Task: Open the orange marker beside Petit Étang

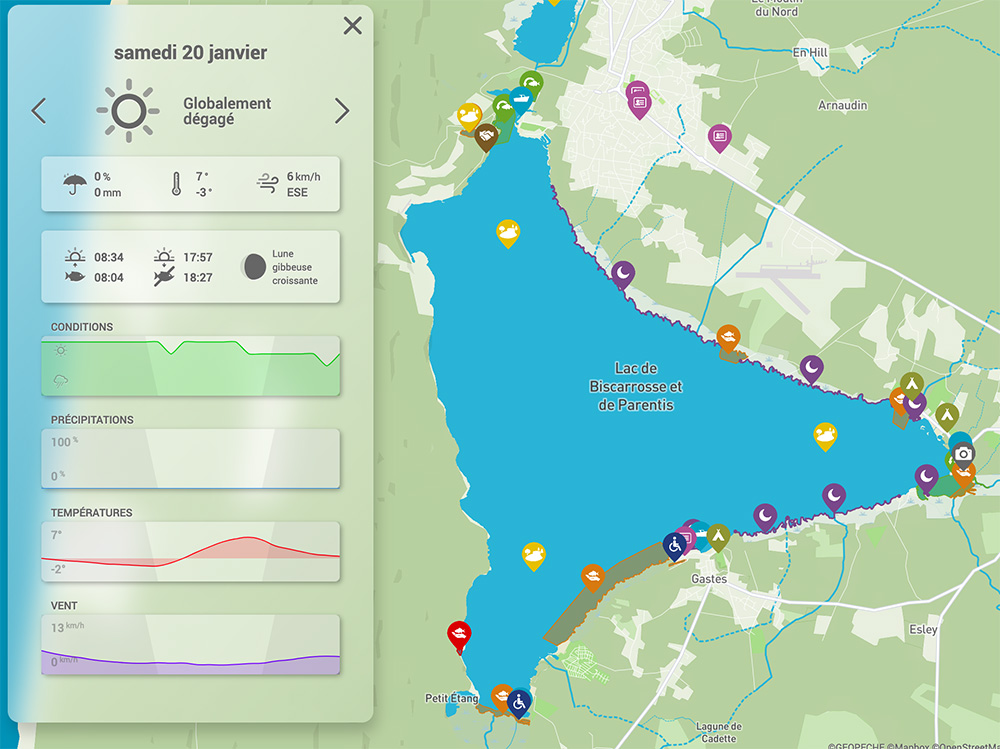Action: pyautogui.click(x=501, y=697)
